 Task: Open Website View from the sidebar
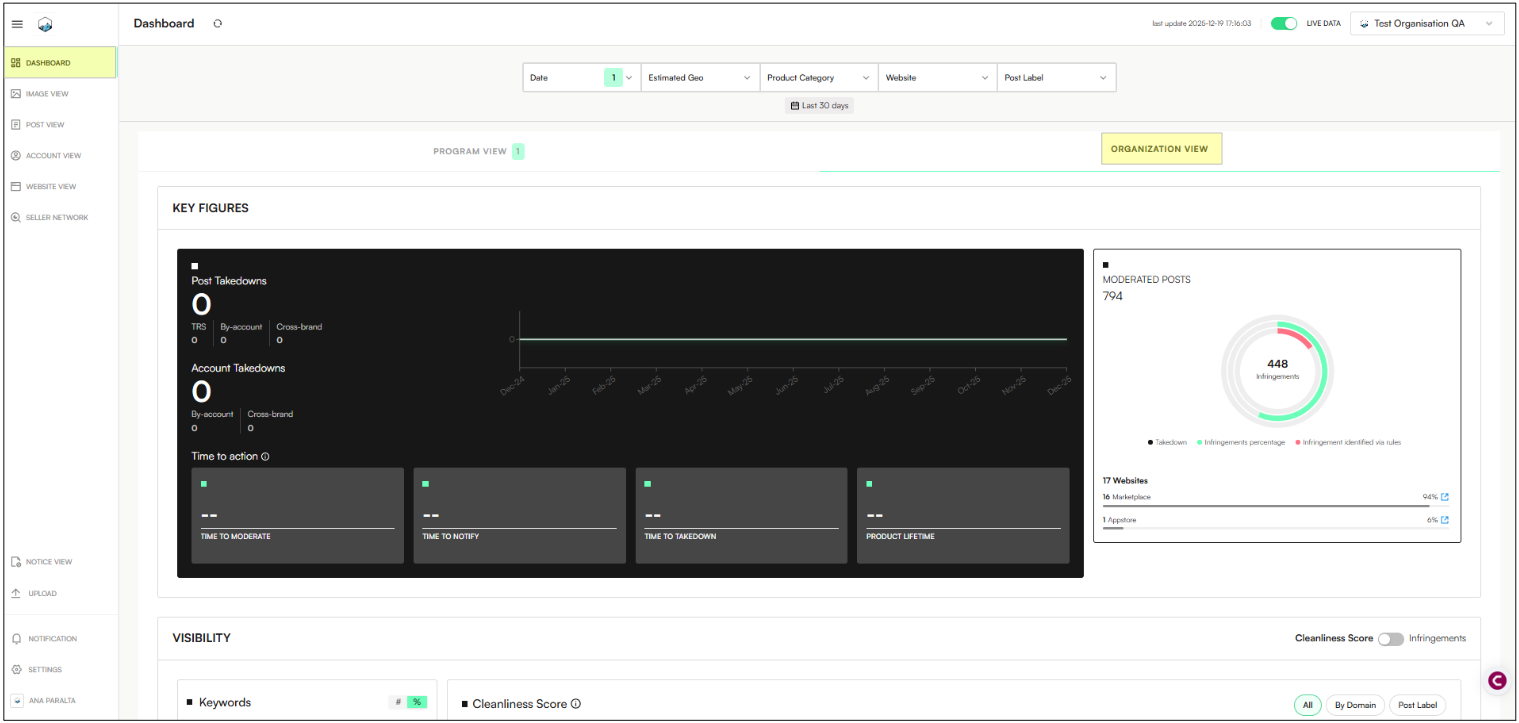click(x=59, y=187)
